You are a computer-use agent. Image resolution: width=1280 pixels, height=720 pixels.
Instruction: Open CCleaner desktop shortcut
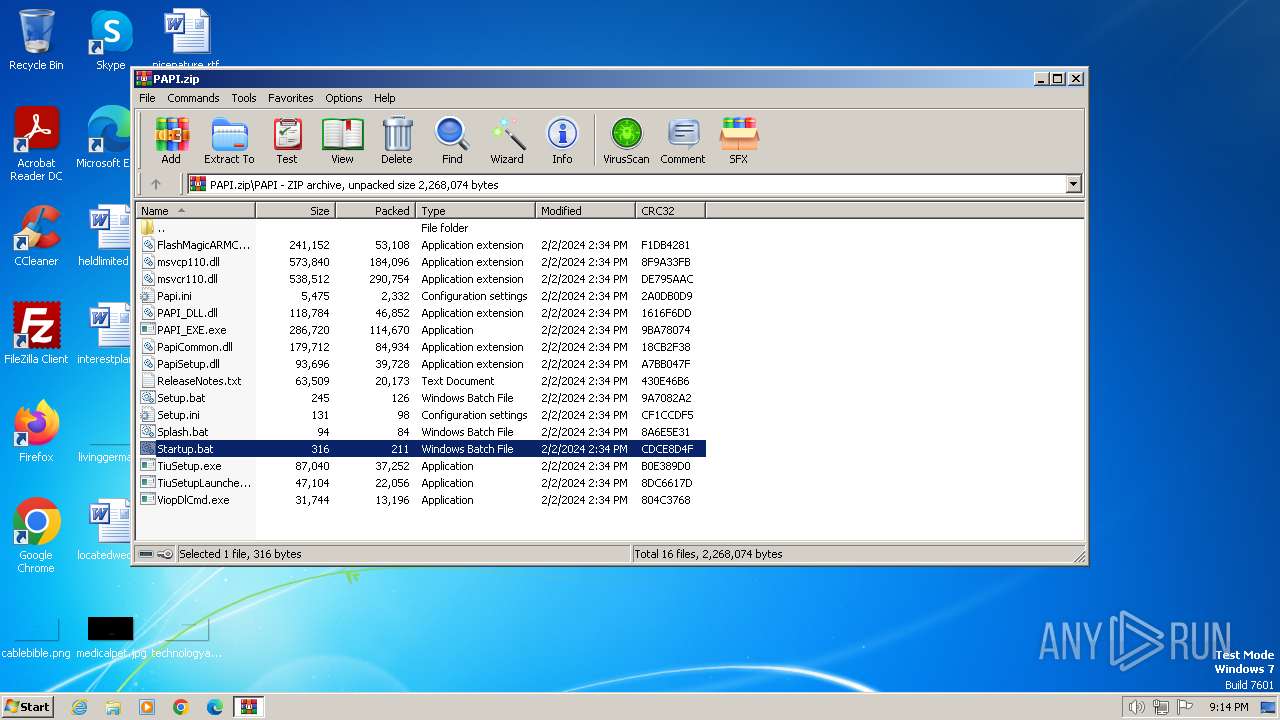(36, 236)
